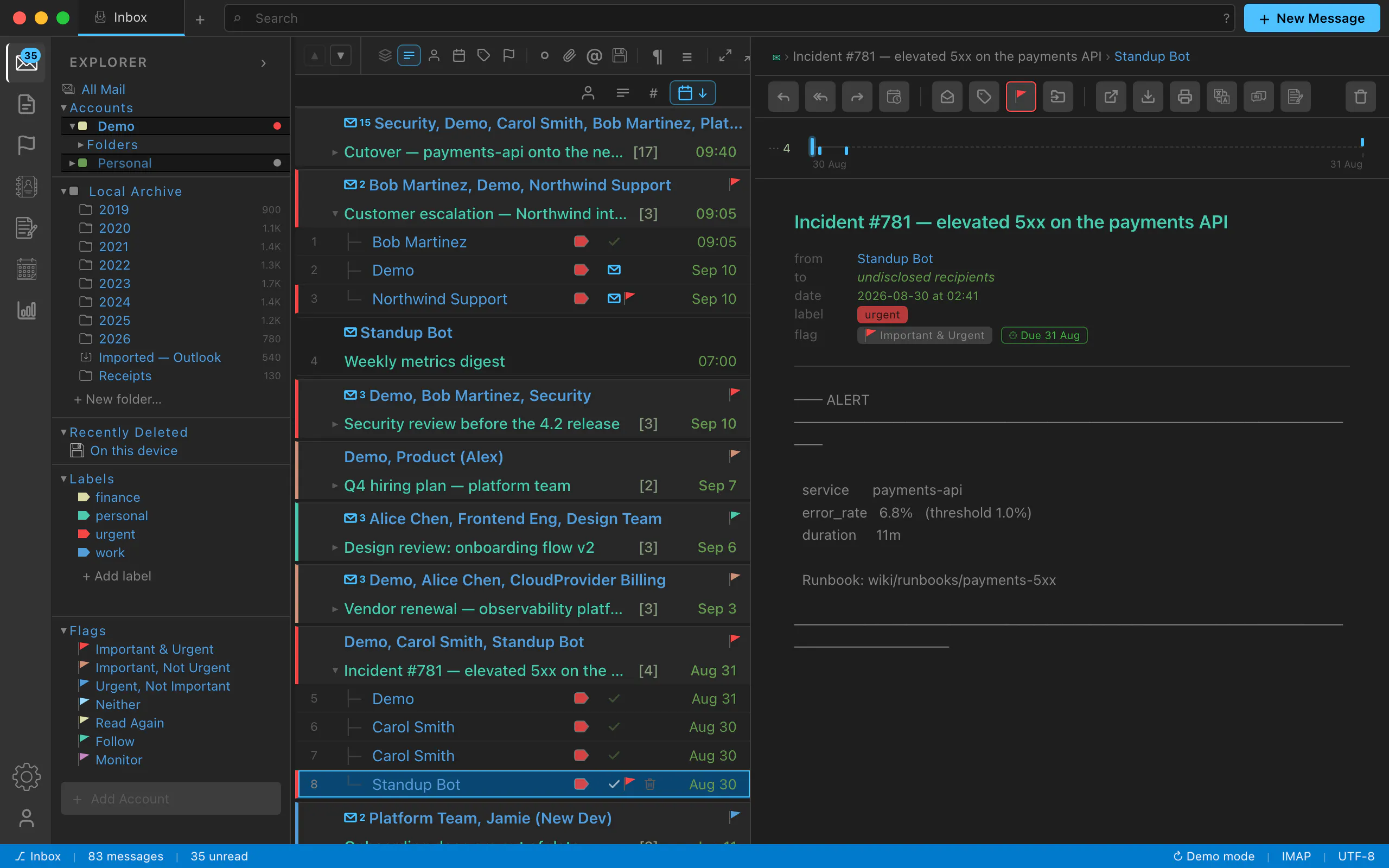Toggle the unread dot filter
This screenshot has width=1389, height=868.
[x=544, y=56]
